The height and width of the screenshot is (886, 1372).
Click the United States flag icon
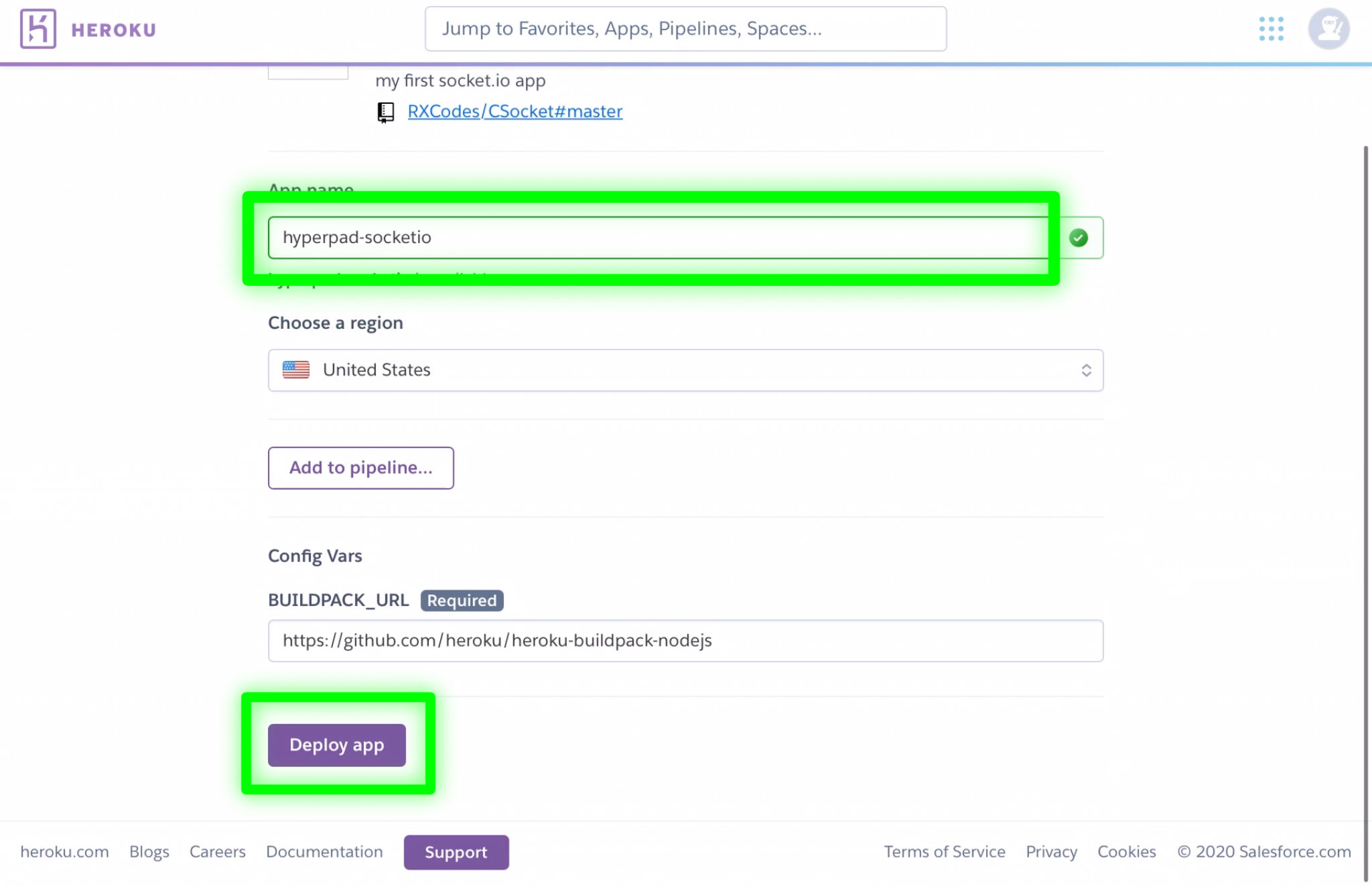pyautogui.click(x=295, y=370)
